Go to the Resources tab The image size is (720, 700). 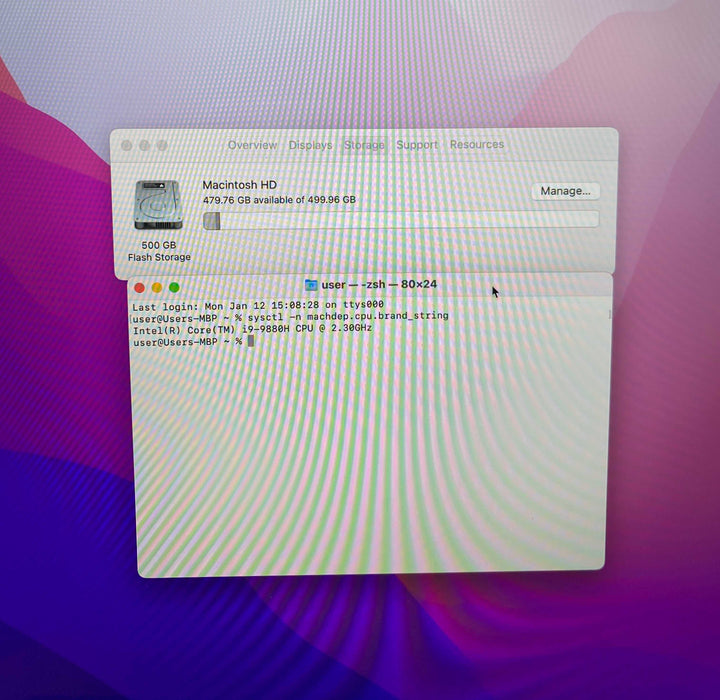[x=477, y=144]
